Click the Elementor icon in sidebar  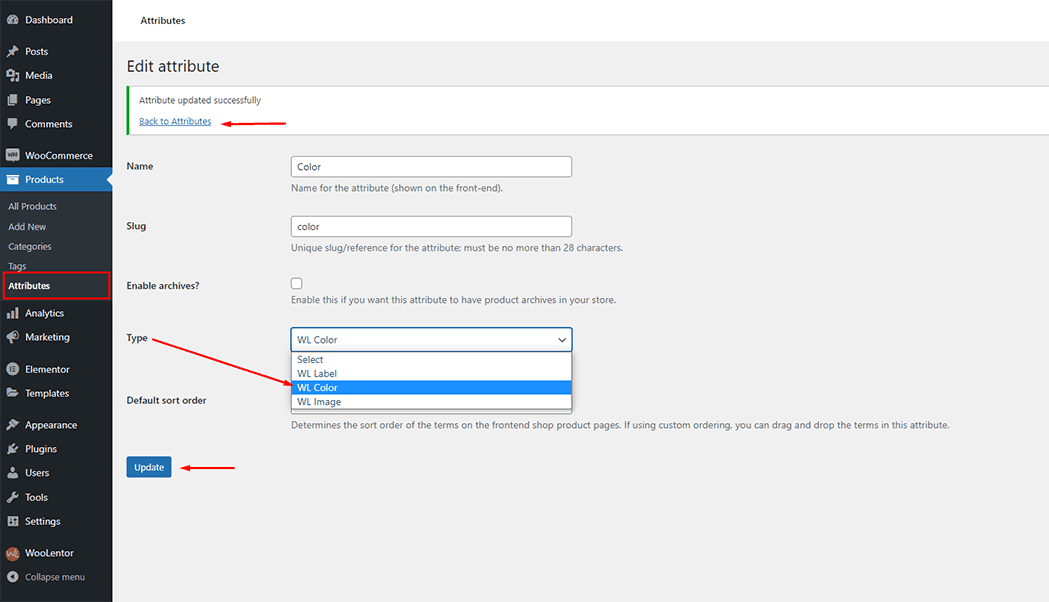coord(12,370)
